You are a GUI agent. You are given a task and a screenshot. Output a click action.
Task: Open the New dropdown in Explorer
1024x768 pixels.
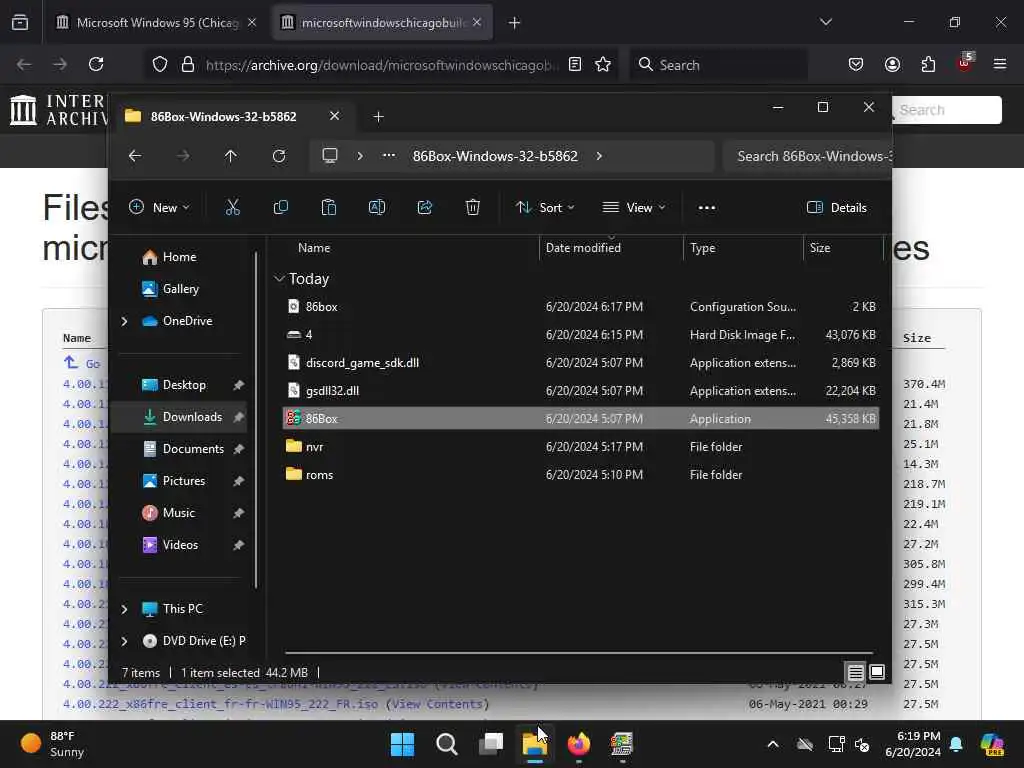click(159, 208)
